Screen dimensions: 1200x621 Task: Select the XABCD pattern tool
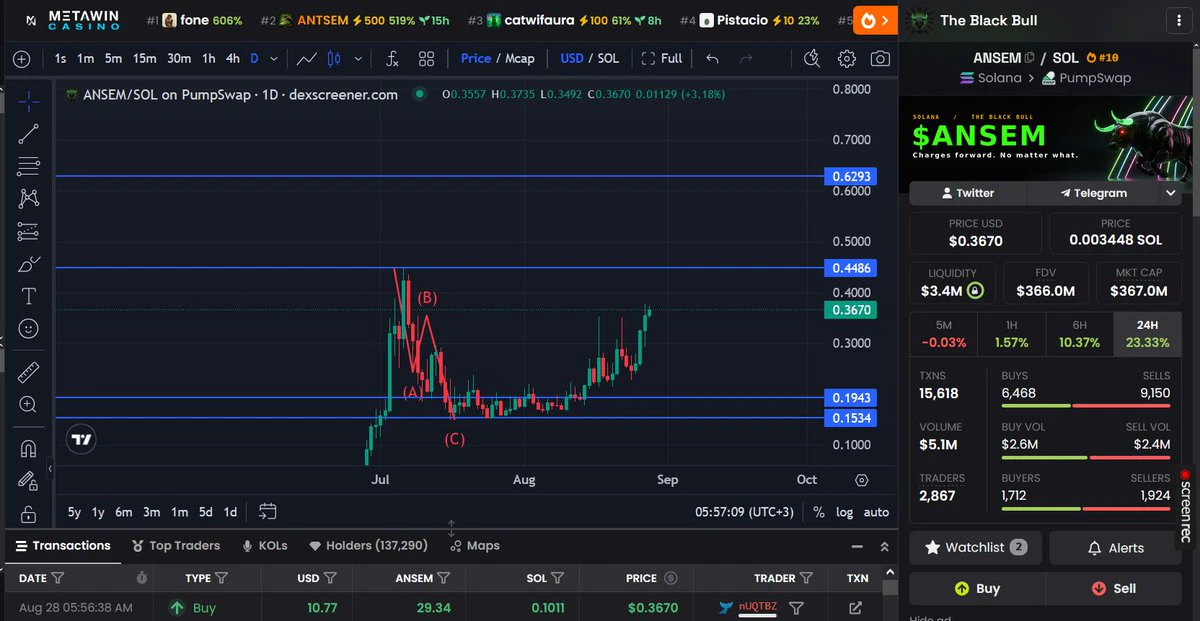point(29,199)
